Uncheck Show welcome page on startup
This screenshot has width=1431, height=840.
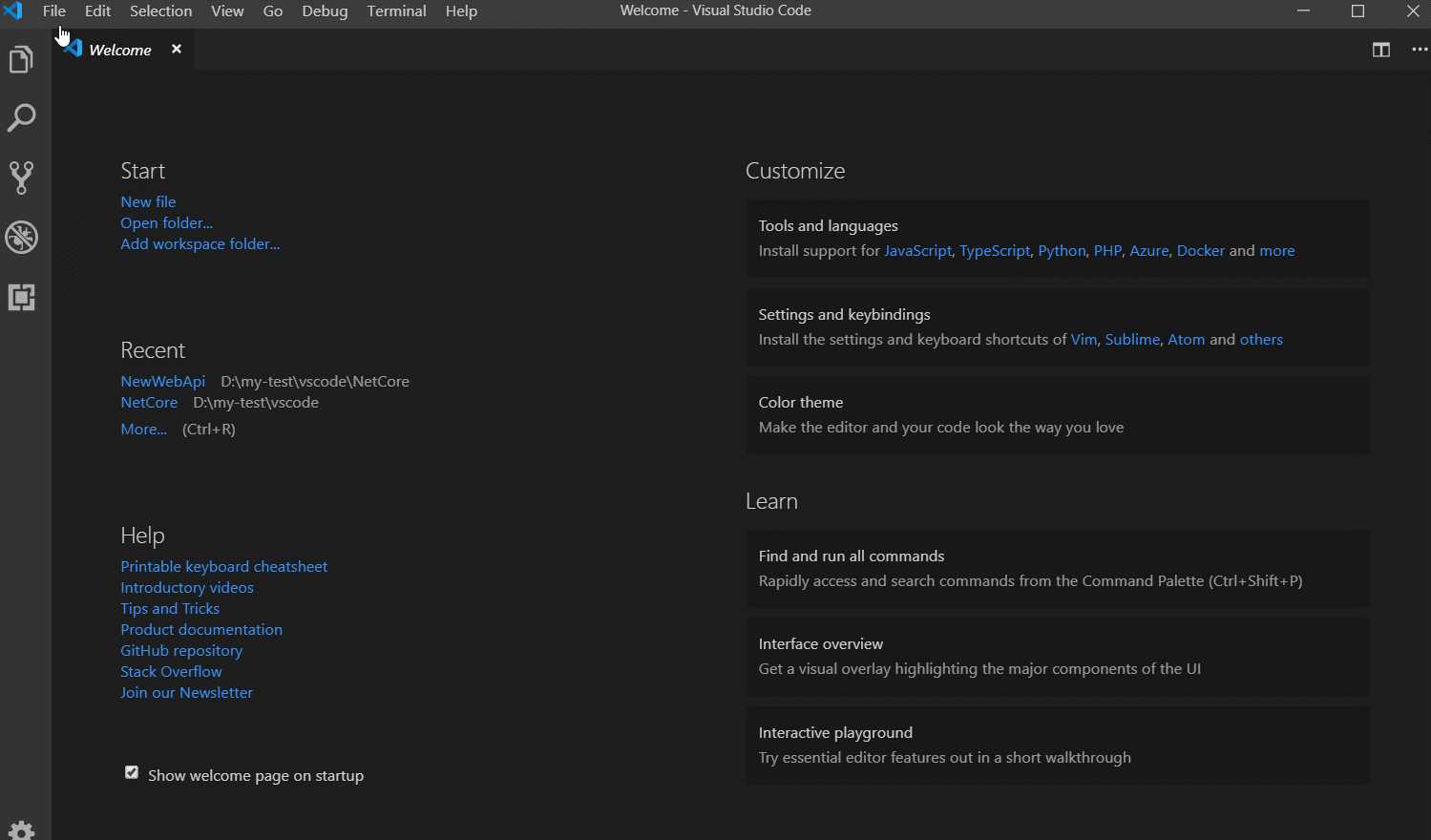132,773
